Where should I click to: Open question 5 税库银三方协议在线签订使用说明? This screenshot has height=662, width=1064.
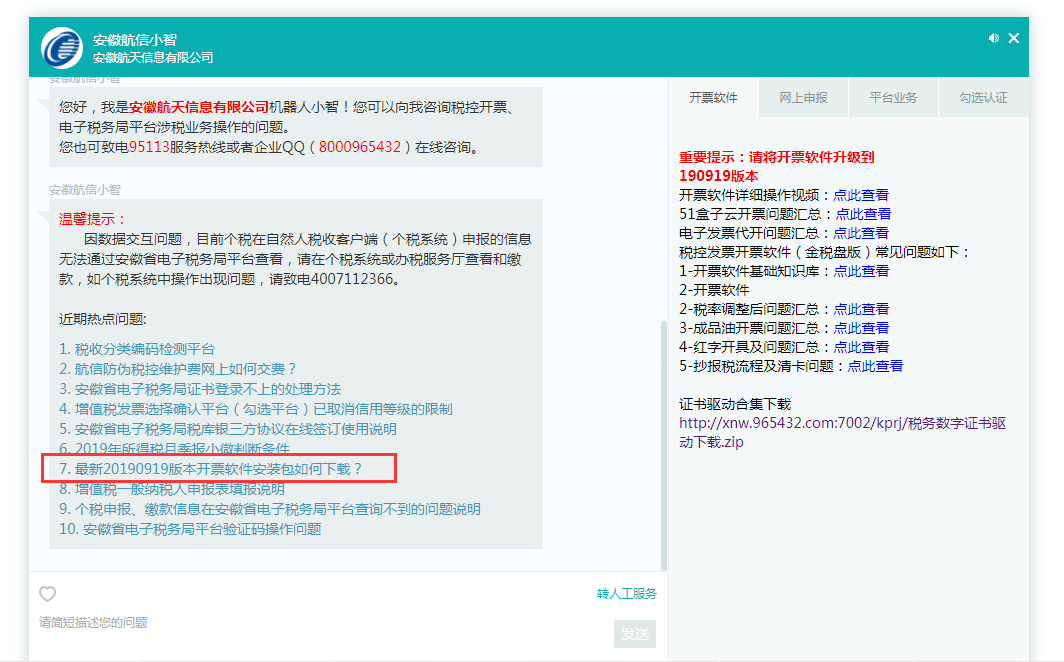point(228,429)
